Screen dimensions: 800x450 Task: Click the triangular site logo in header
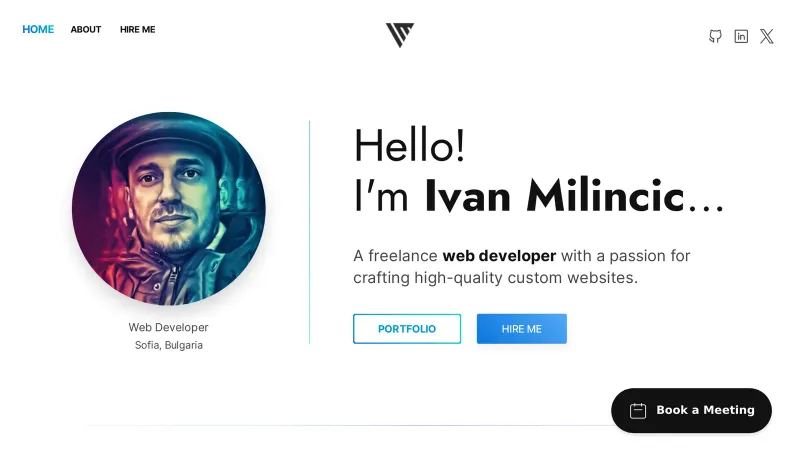pyautogui.click(x=400, y=35)
